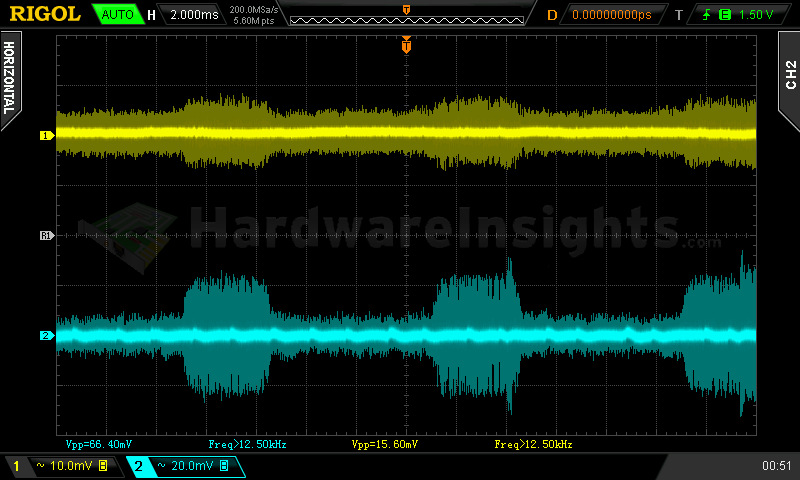Open the 1.50 V trigger level readout
Screen dimensions: 800x480
(756, 15)
